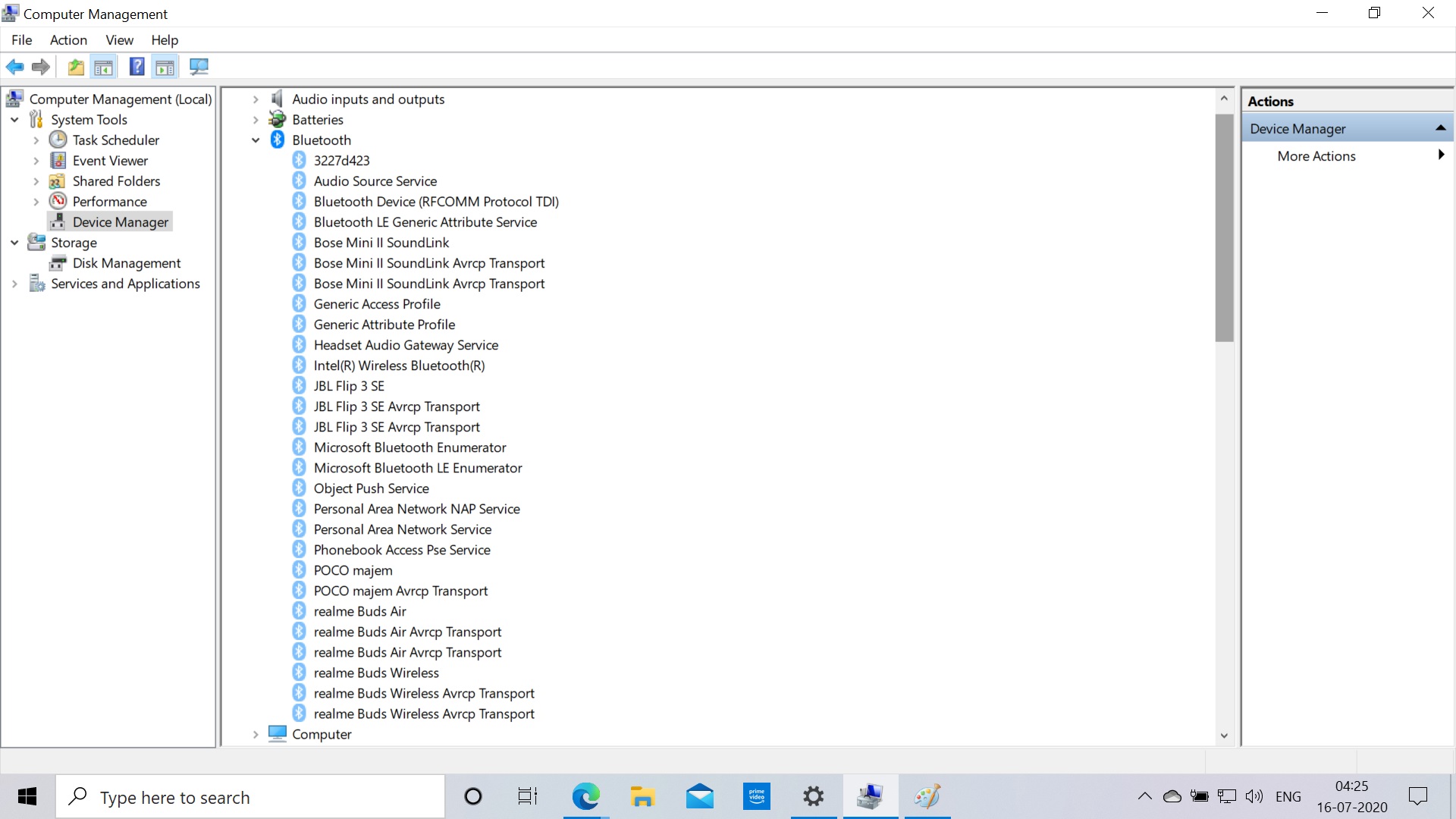This screenshot has width=1456, height=819.
Task: Click the Bluetooth category icon
Action: [278, 140]
